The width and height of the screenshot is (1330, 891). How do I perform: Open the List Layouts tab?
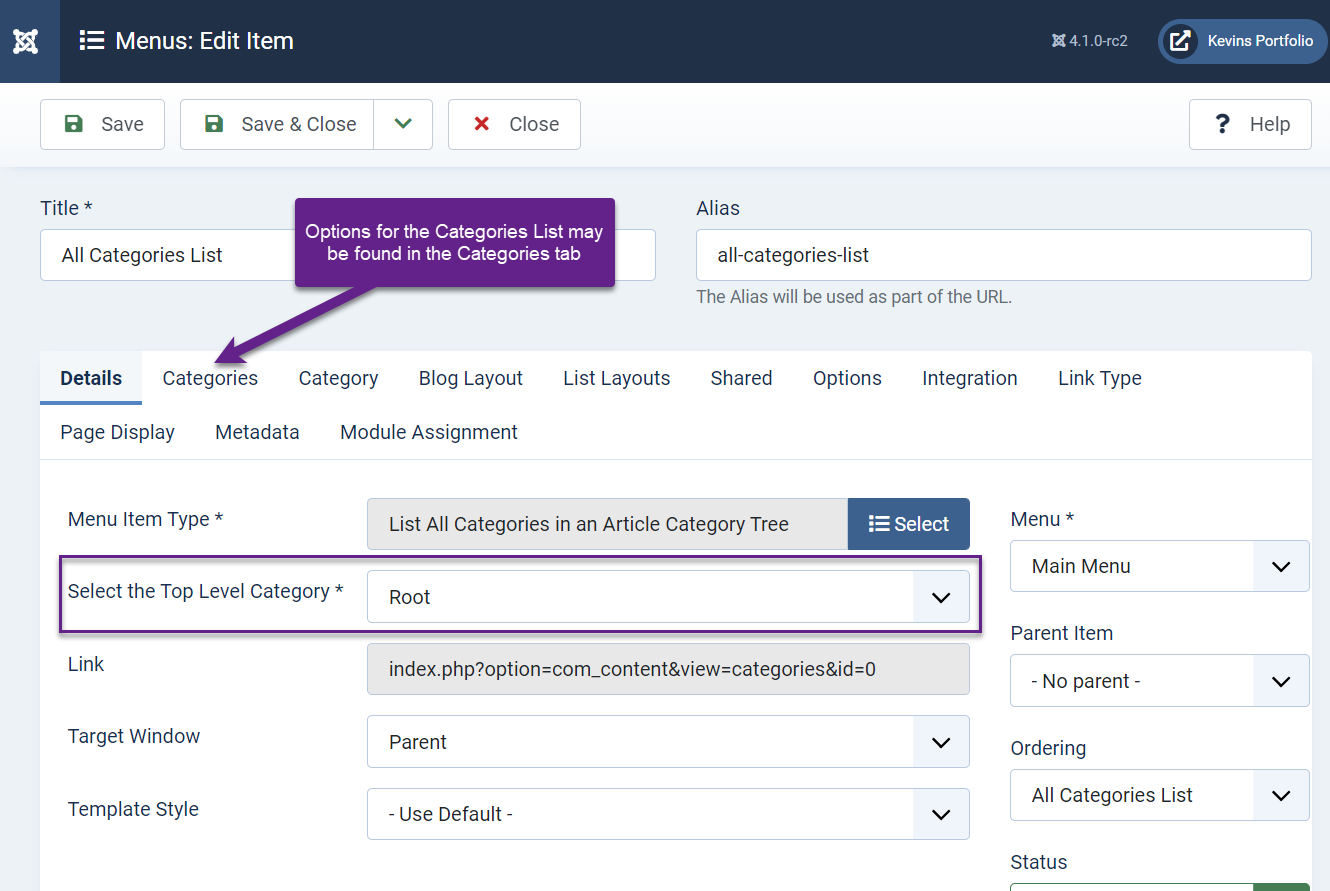coord(617,378)
